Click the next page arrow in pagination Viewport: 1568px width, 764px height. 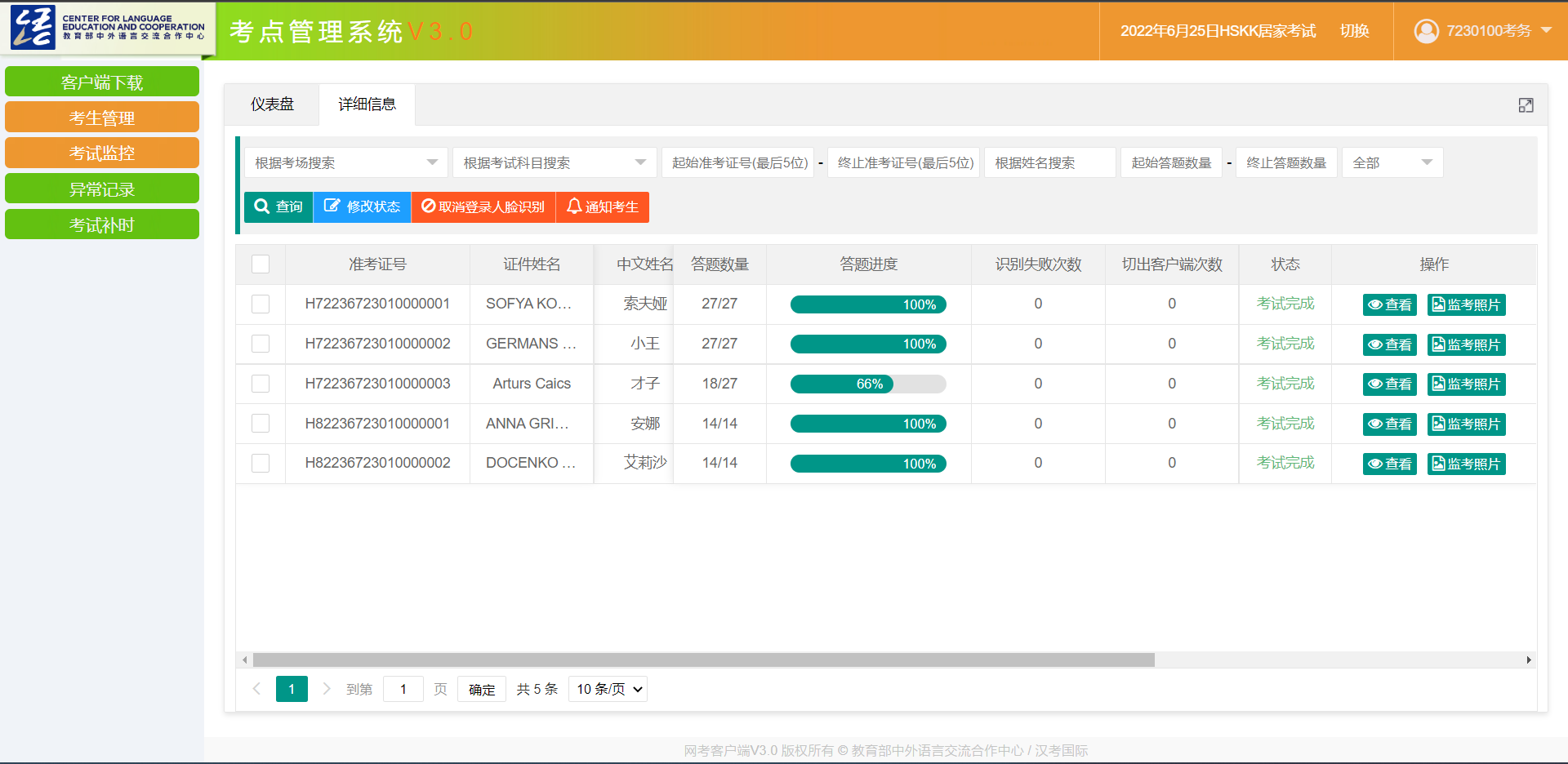click(327, 689)
